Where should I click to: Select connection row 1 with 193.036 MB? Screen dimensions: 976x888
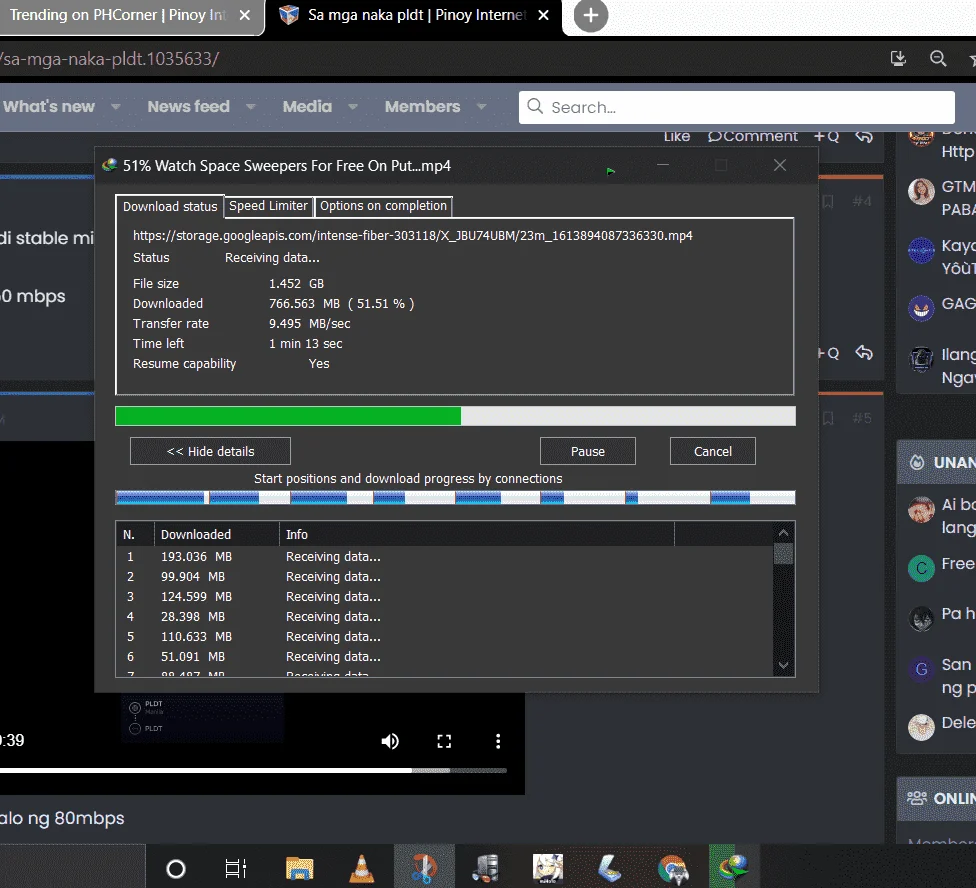[444, 556]
